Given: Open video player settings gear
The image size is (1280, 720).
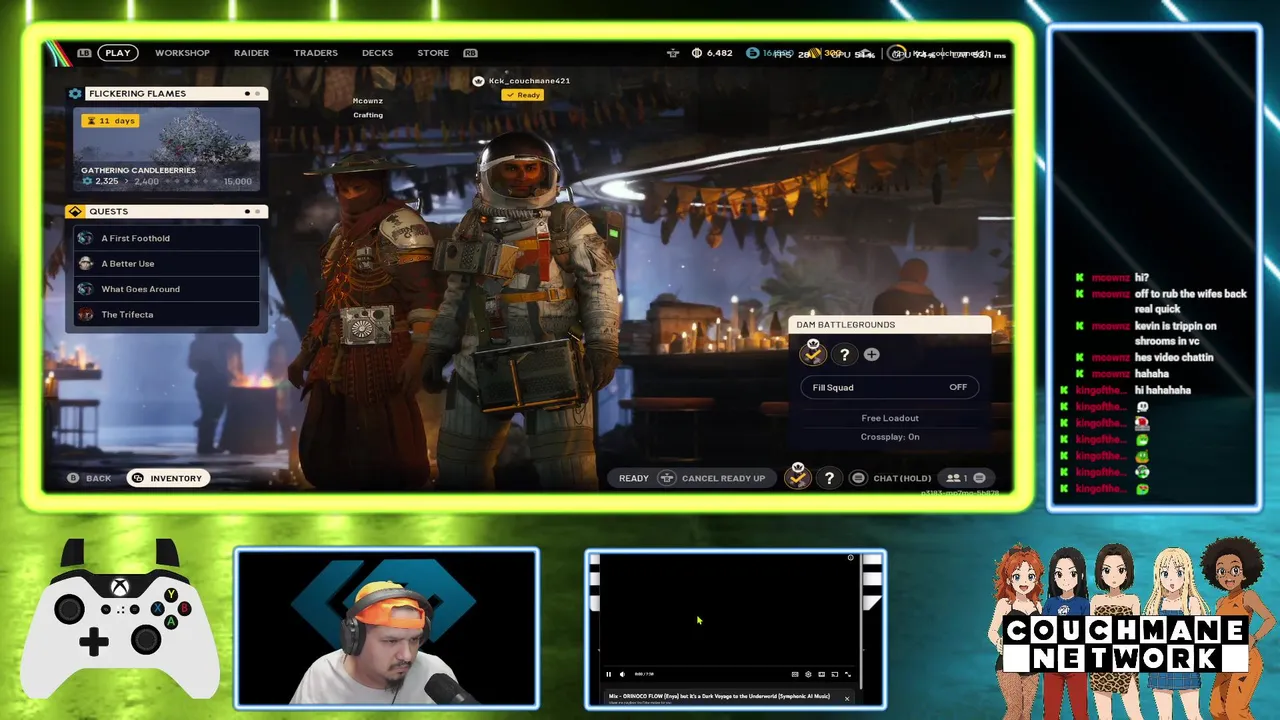Looking at the screenshot, I should coord(808,674).
